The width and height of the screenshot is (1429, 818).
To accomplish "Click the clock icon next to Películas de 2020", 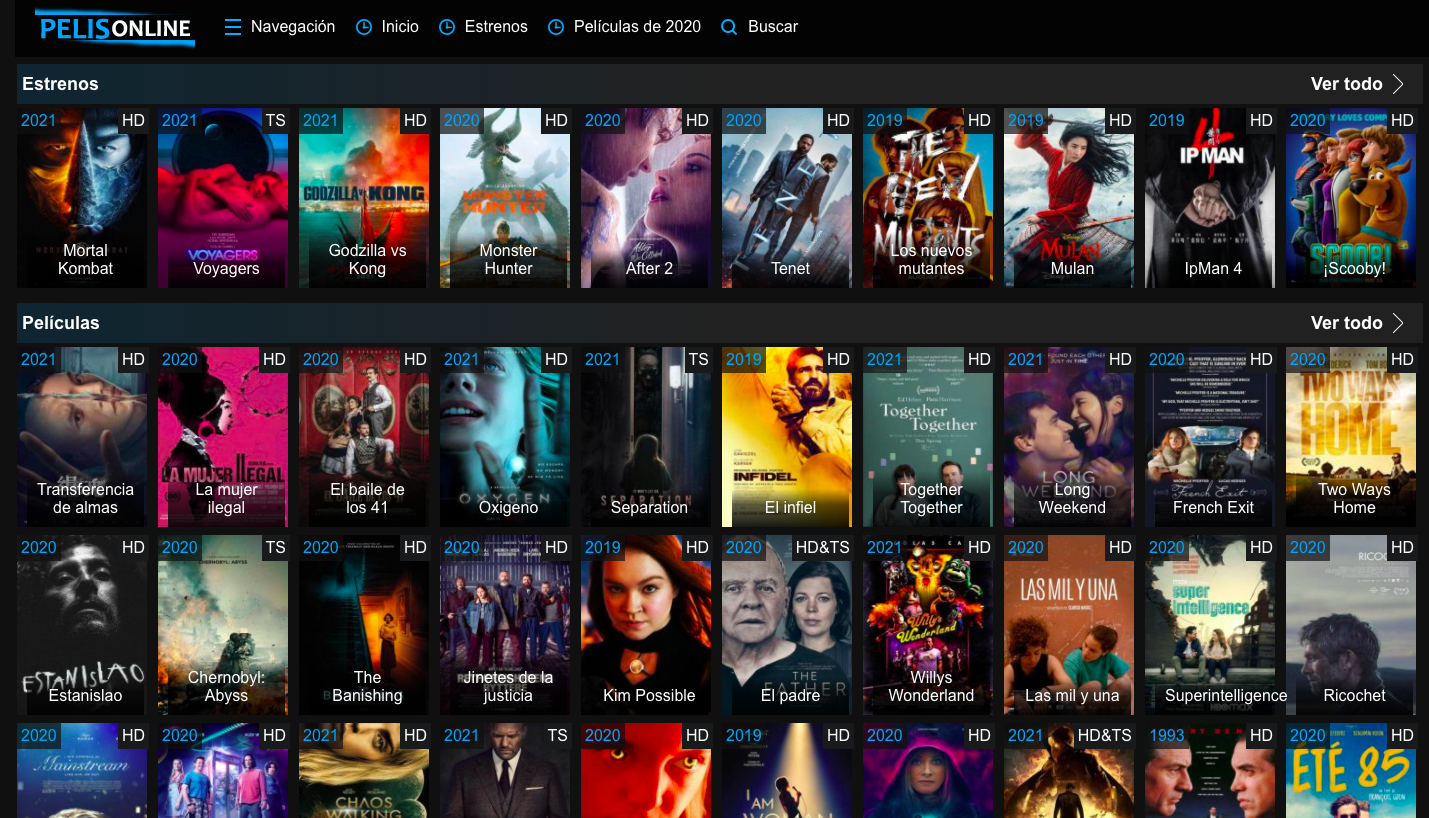I will tap(556, 27).
